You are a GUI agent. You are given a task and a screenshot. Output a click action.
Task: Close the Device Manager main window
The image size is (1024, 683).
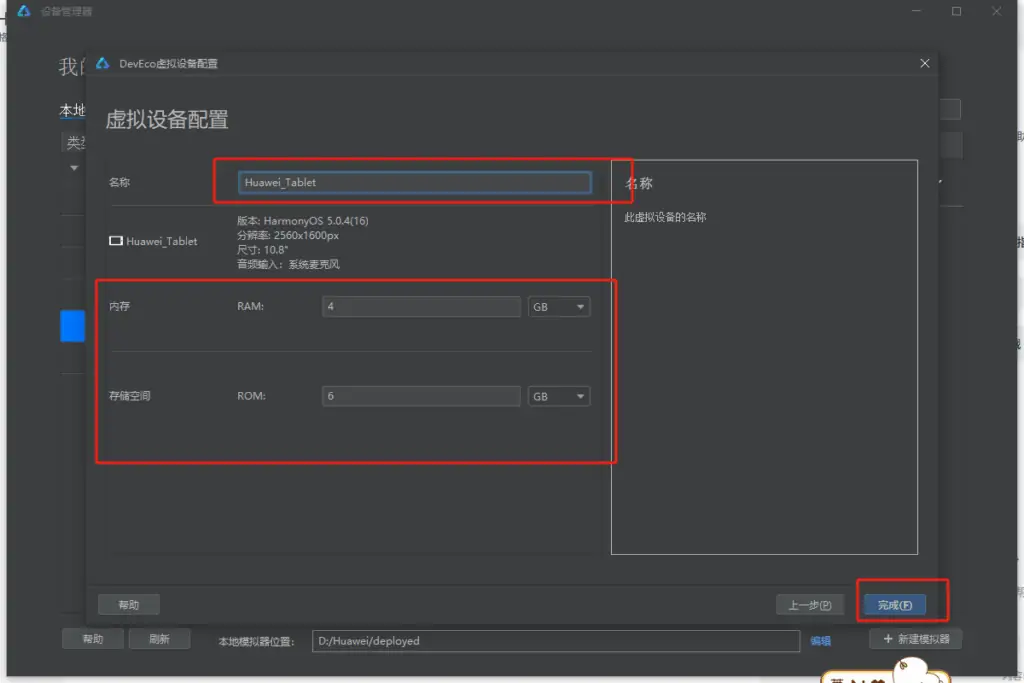998,11
